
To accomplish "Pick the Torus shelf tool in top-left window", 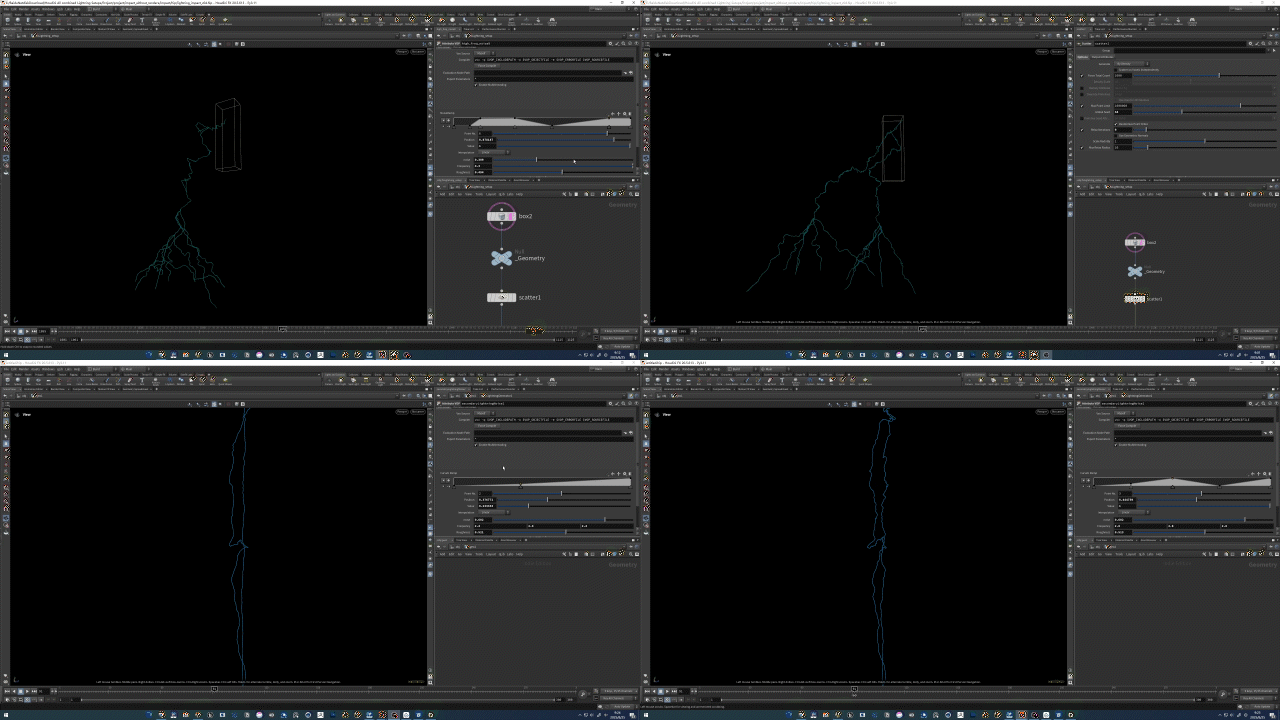I will (39, 21).
